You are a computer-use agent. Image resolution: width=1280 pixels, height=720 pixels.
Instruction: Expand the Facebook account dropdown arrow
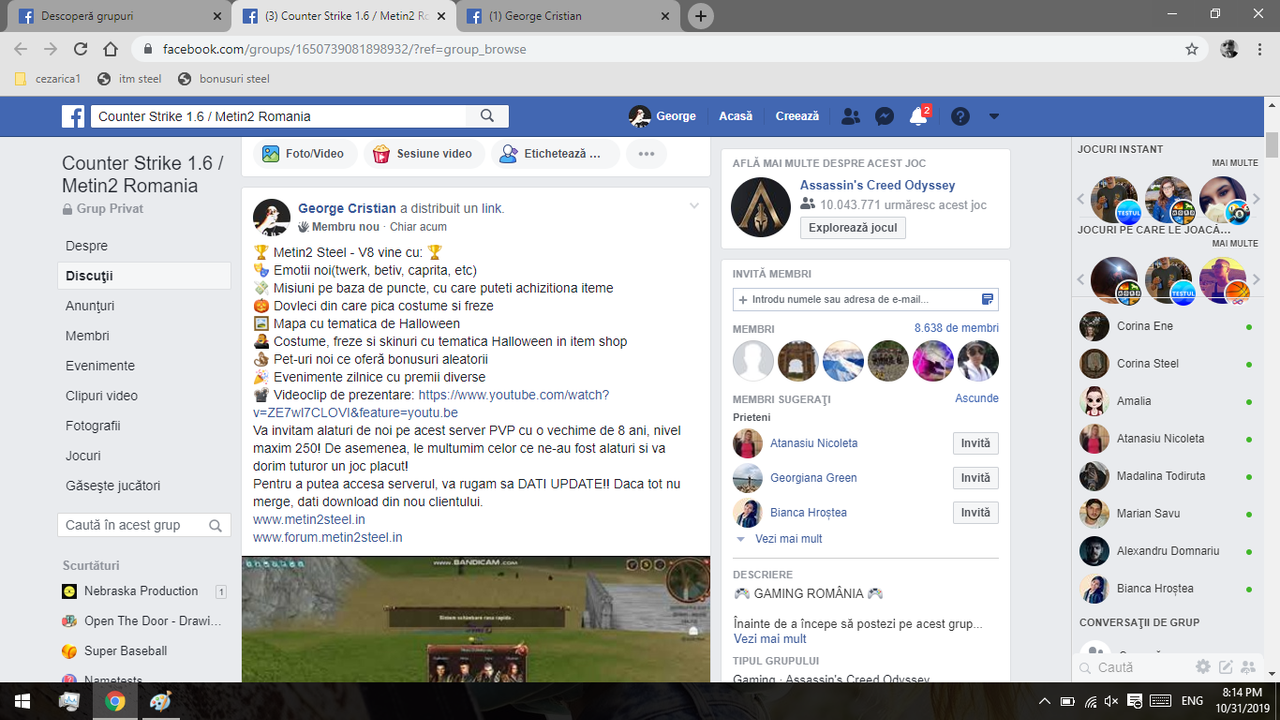pos(994,116)
